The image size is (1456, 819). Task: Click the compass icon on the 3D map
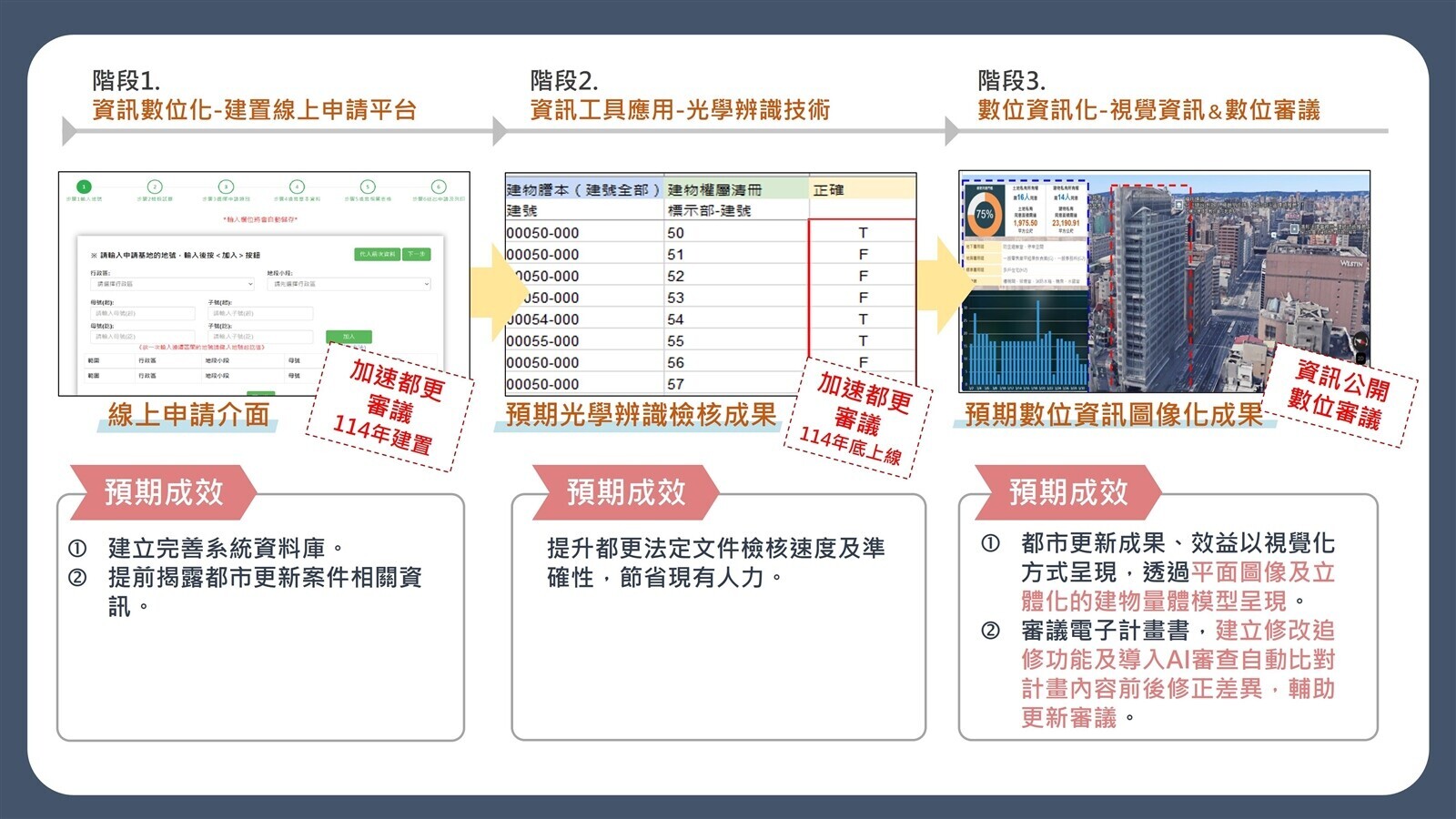[x=1360, y=340]
